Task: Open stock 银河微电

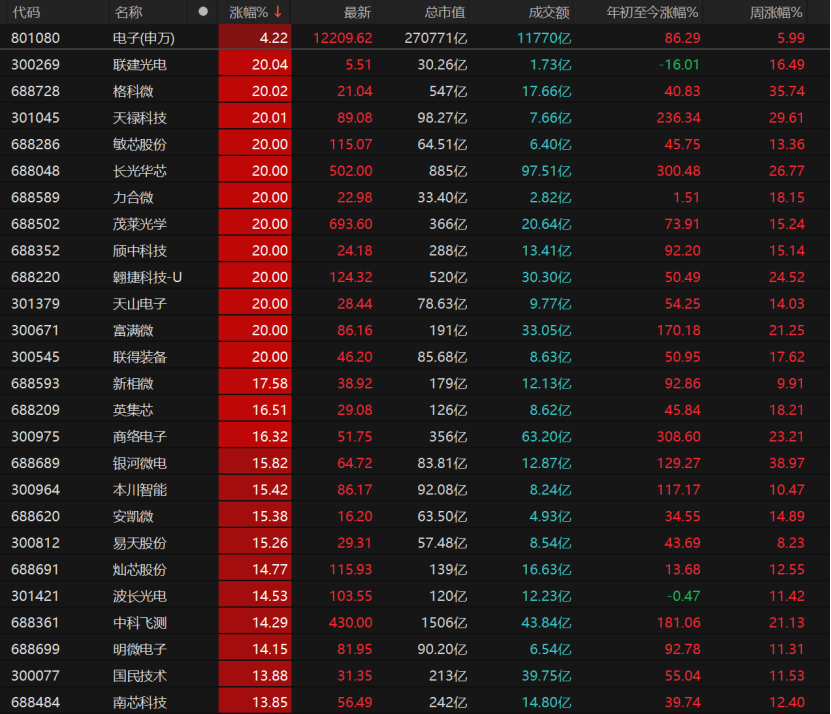Action: click(140, 463)
